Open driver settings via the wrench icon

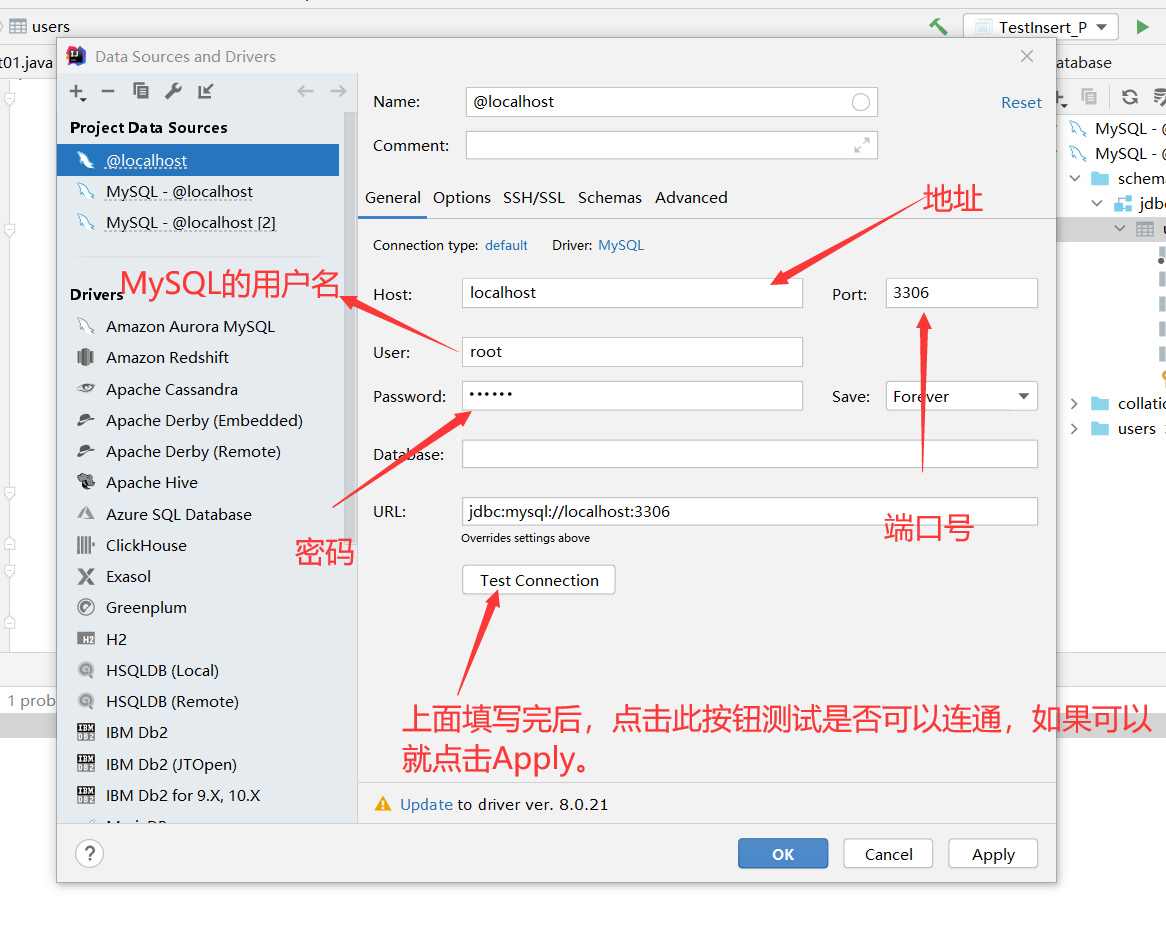(173, 91)
